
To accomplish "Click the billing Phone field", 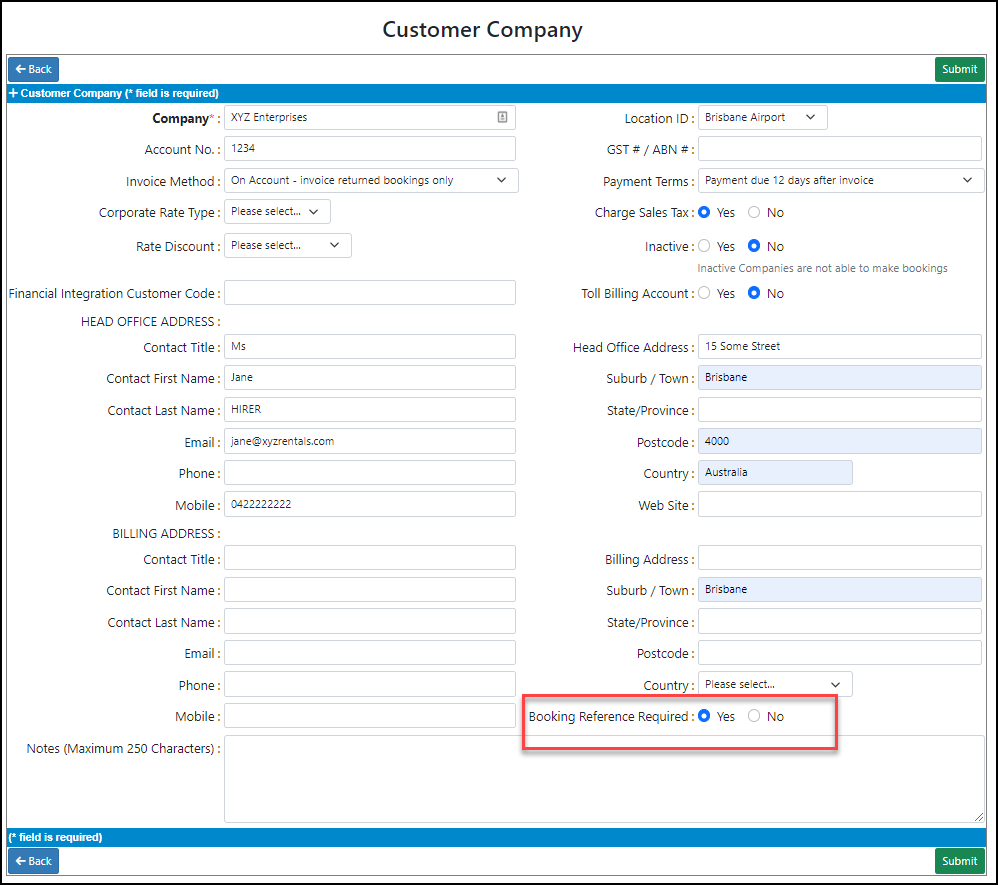I will pos(370,684).
